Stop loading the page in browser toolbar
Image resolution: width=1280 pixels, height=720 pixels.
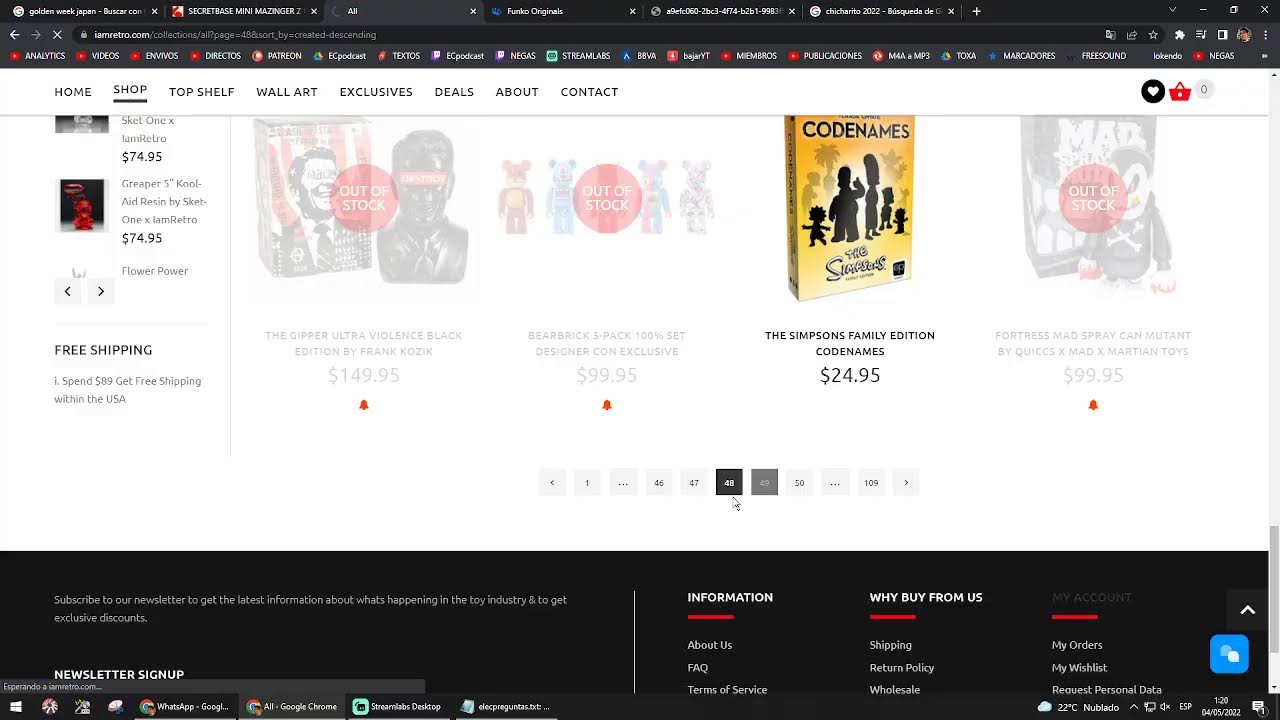[57, 34]
